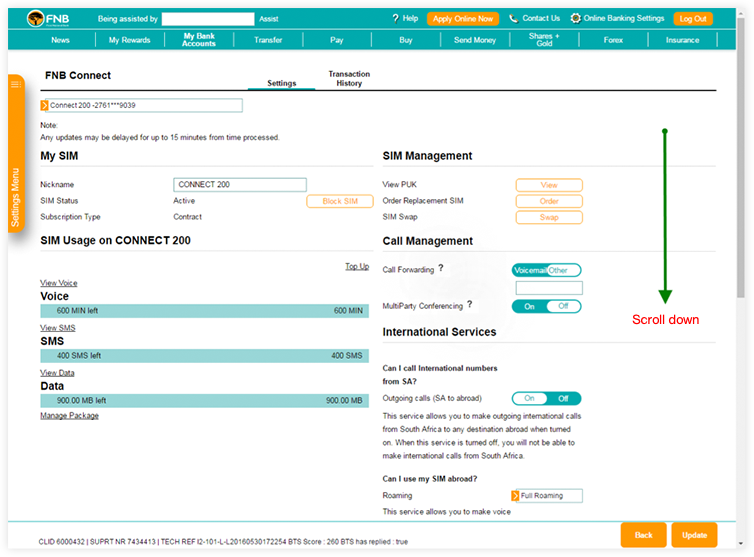Open Online Banking Settings gear icon

click(x=575, y=18)
